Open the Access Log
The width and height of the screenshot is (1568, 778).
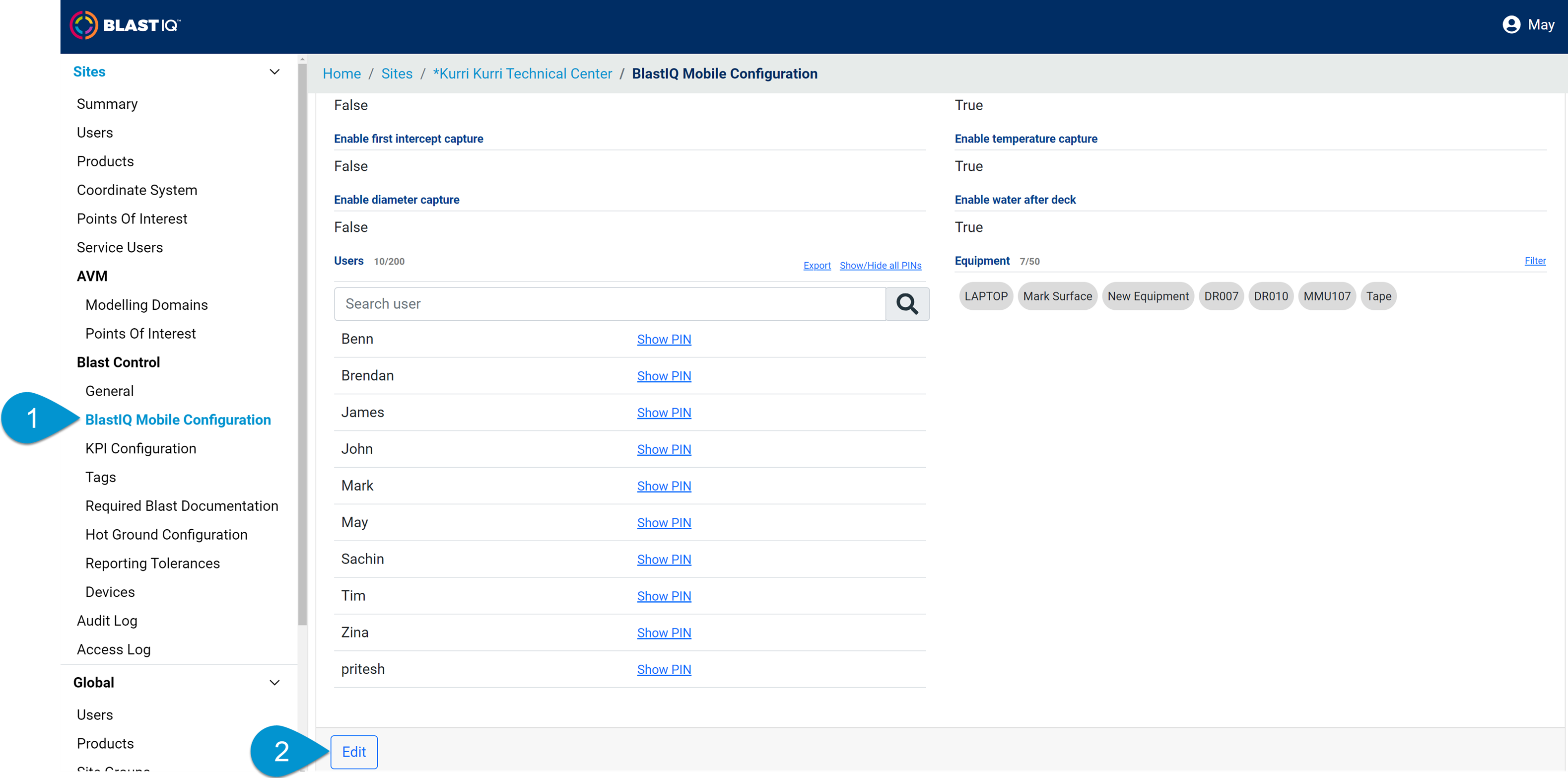tap(114, 649)
